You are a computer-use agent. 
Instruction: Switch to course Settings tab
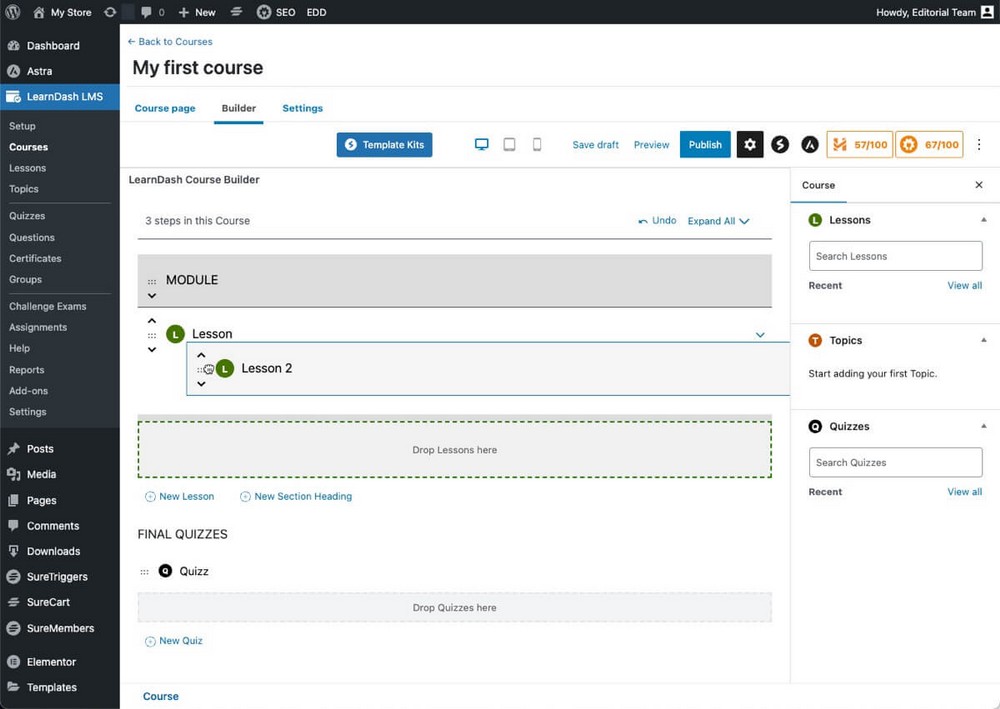pyautogui.click(x=302, y=108)
